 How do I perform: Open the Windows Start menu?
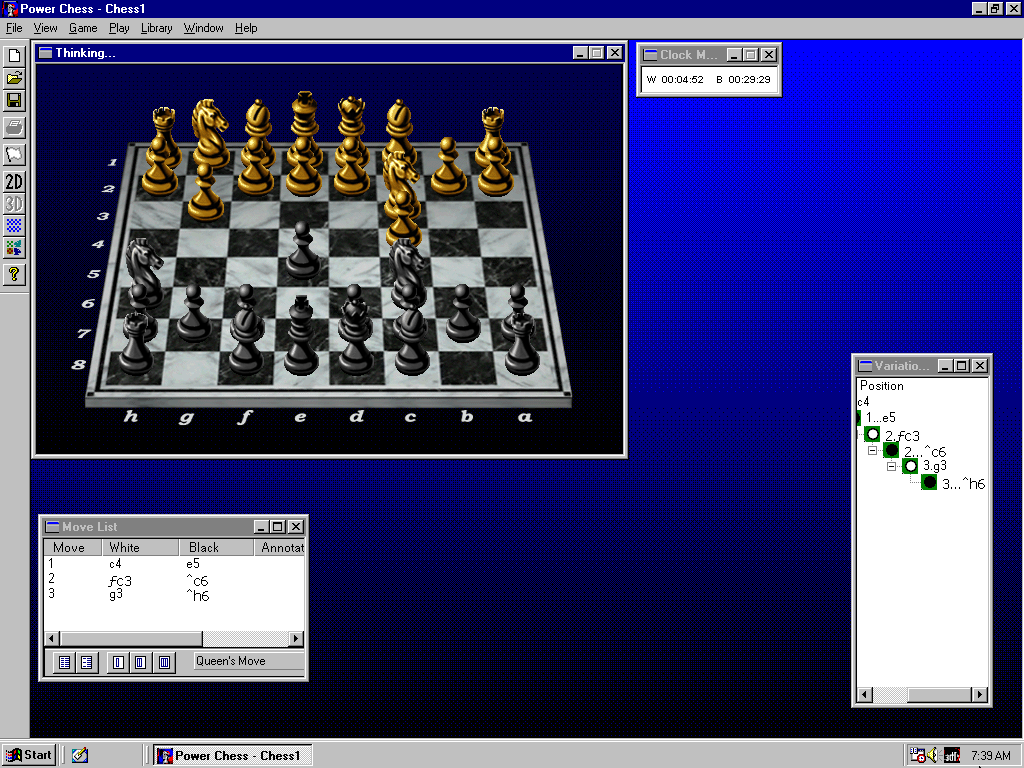click(x=29, y=755)
